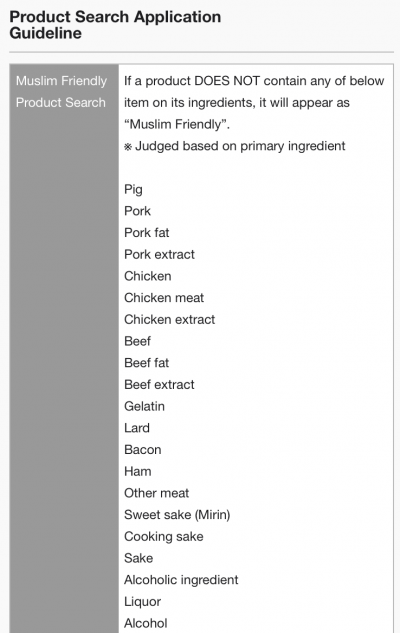Select the Ham entry

click(x=138, y=471)
